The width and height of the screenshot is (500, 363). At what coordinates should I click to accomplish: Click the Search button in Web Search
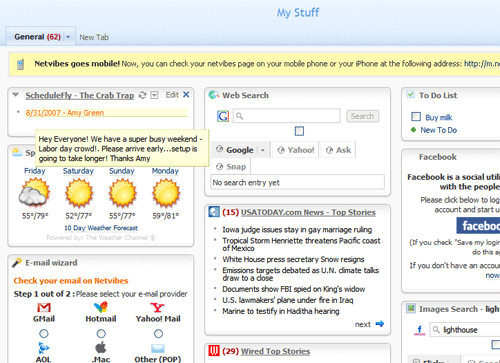362,116
